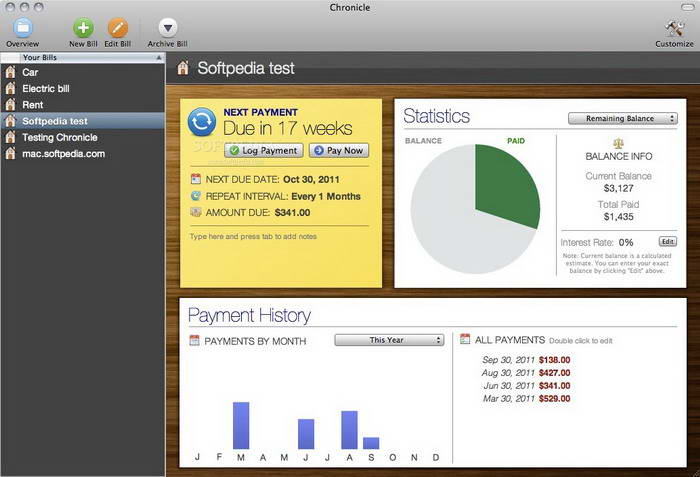Select the Electric bill entry
The height and width of the screenshot is (477, 700).
[x=83, y=88]
